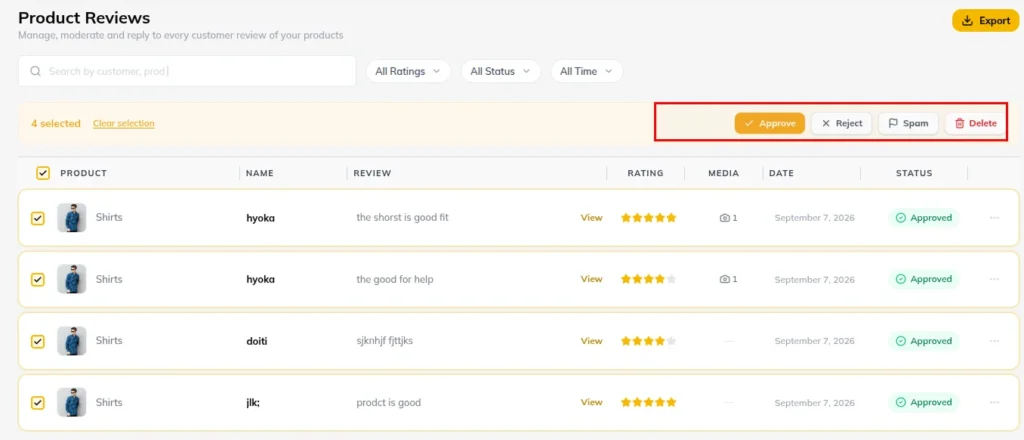Viewport: 1024px width, 440px height.
Task: Click the Shirts thumbnail in doiti row
Action: coord(71,341)
